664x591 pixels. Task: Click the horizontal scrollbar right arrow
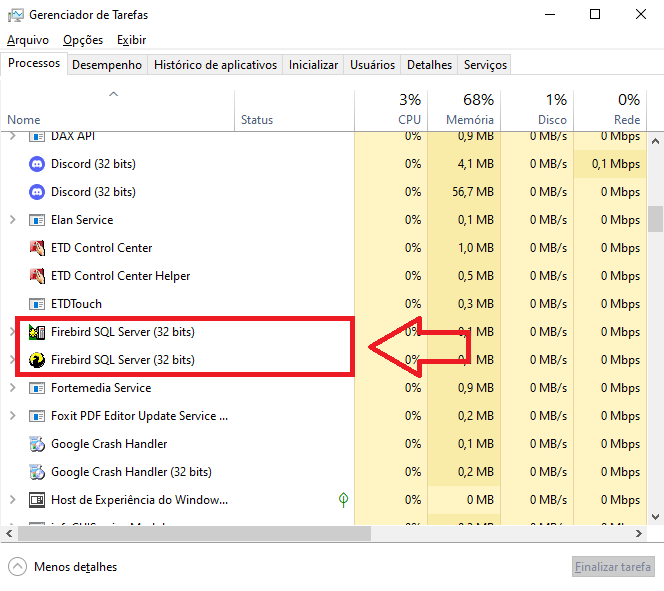tap(639, 534)
